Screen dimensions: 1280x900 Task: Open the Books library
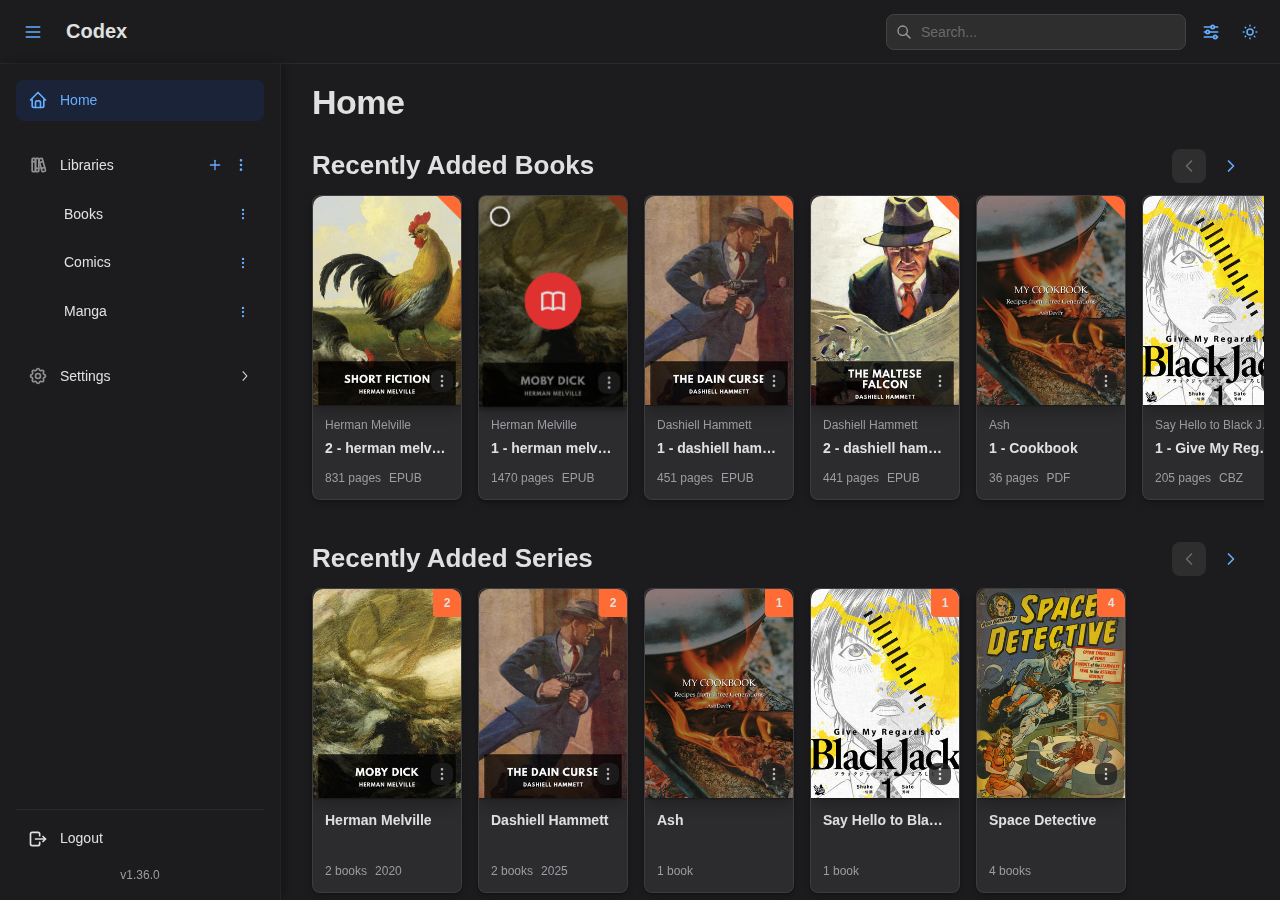pyautogui.click(x=83, y=214)
